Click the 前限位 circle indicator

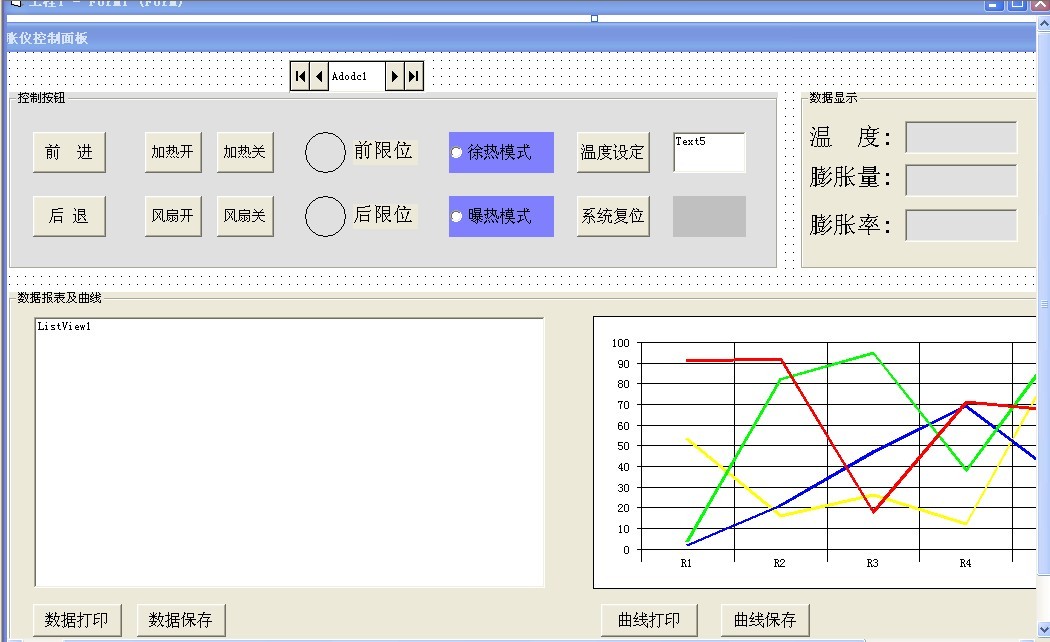324,152
